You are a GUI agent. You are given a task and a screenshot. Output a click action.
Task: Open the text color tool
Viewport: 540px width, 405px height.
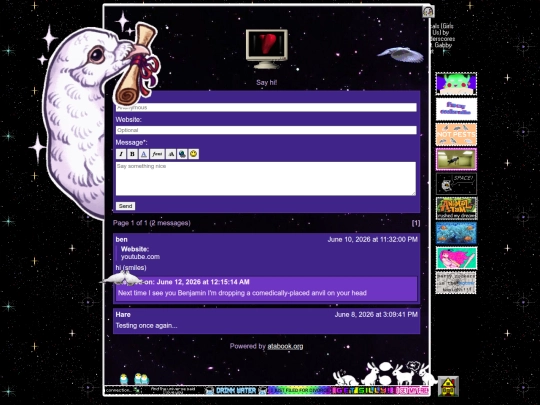[144, 154]
